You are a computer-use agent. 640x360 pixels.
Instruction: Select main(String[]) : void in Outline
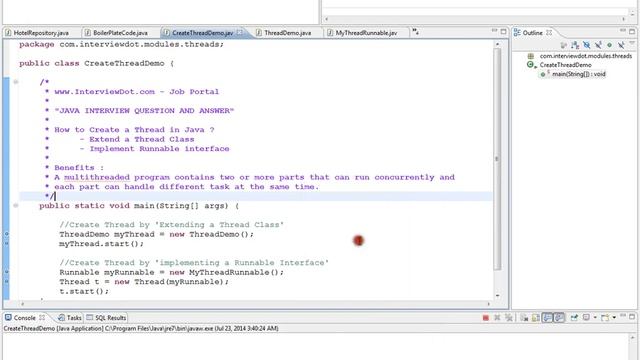579,74
